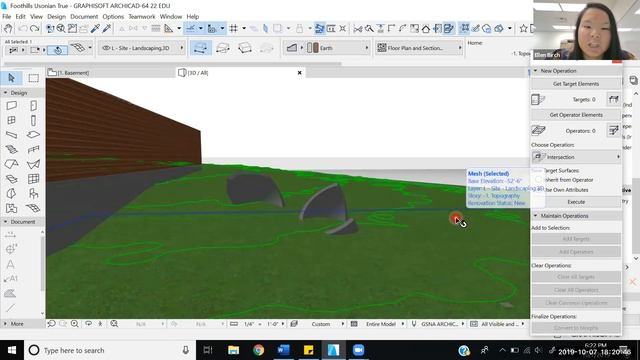Viewport: 640px width, 360px height.
Task: Switch to the 1. Basement tab
Action: tap(110, 73)
